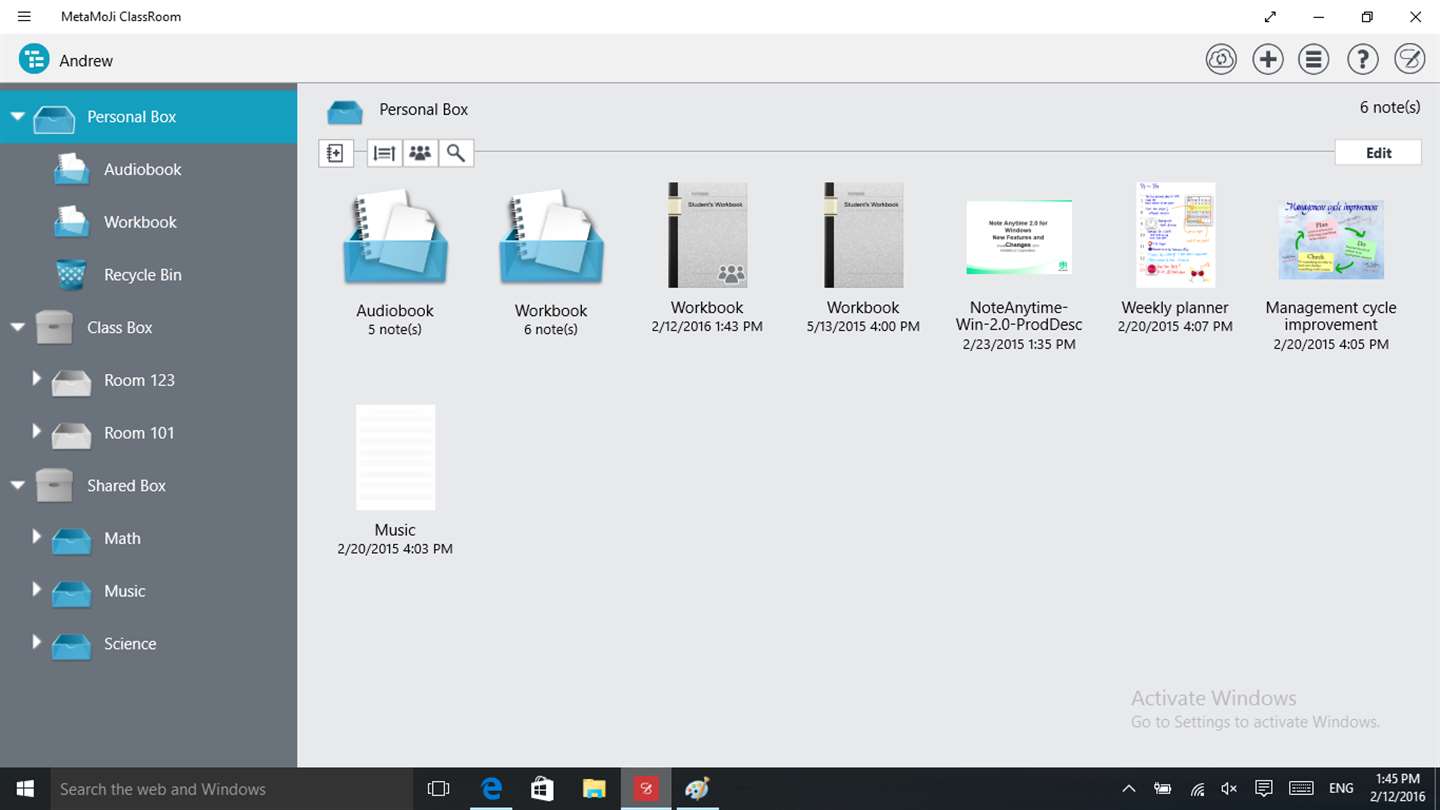1440x810 pixels.
Task: Click the ENG language indicator
Action: point(1341,789)
